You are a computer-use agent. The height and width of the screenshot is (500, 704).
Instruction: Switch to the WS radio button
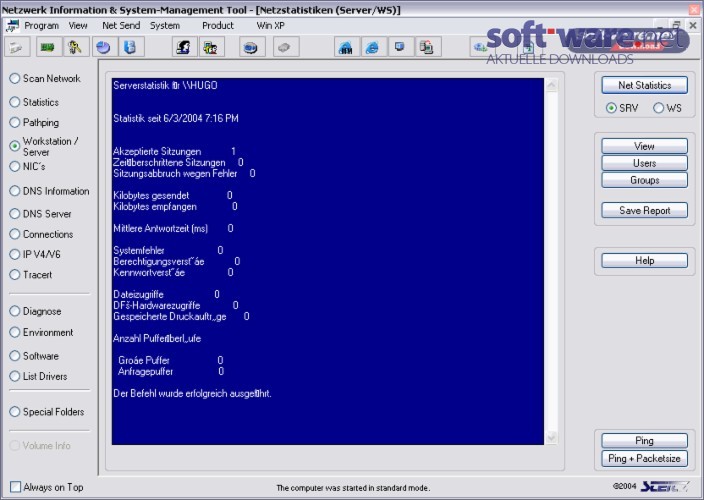coord(658,108)
